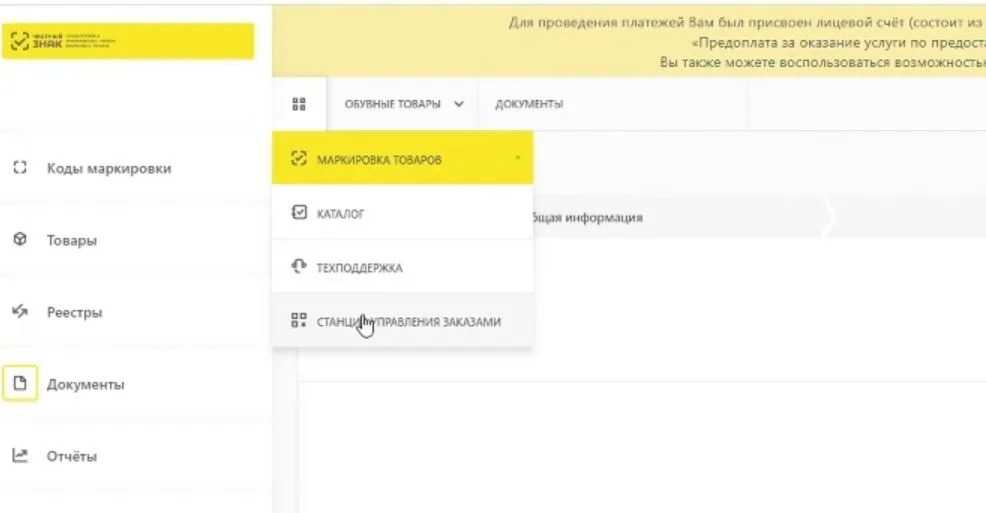Click the Товары cube icon
Image resolution: width=986 pixels, height=513 pixels.
[20, 240]
